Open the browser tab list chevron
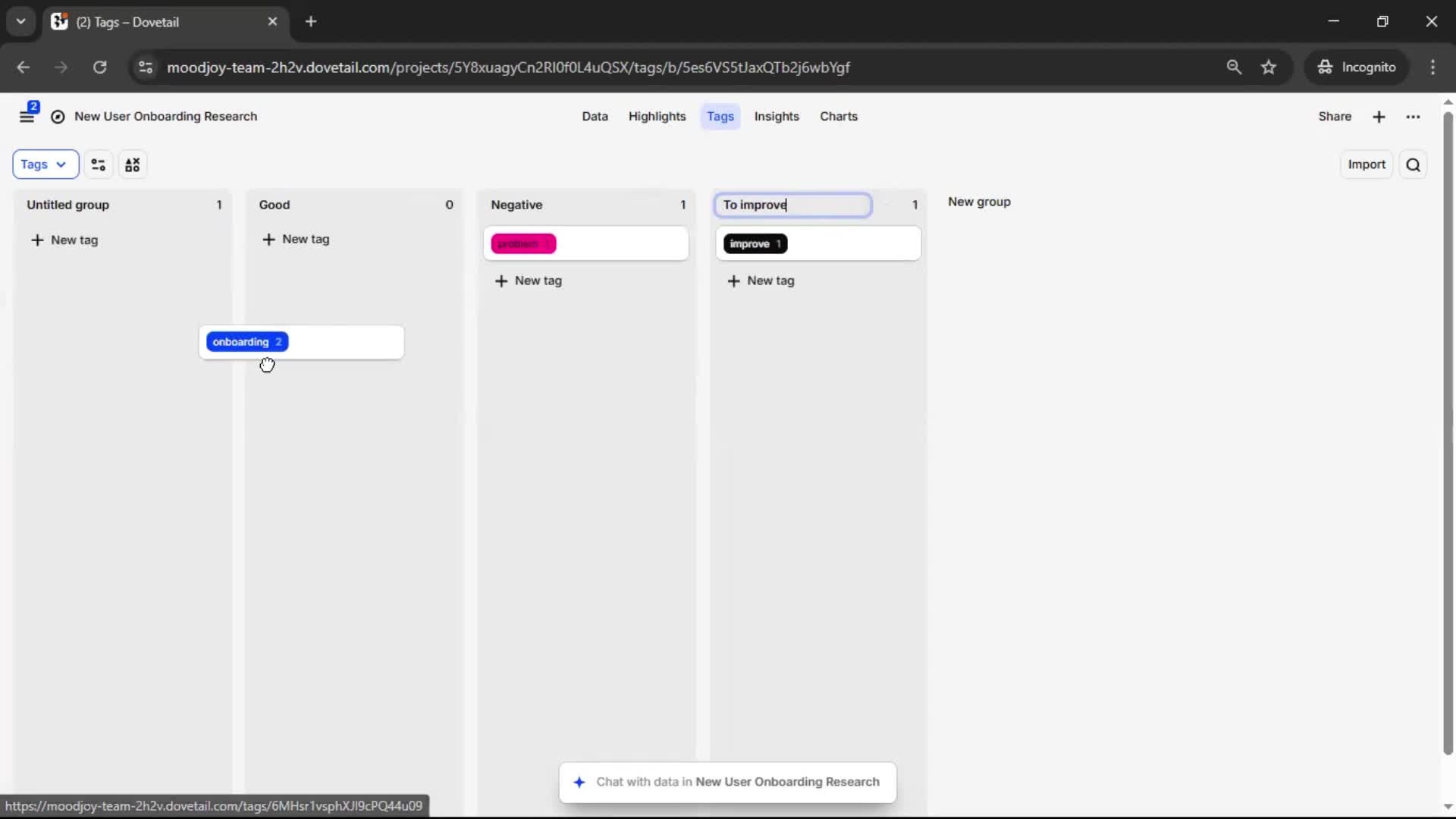 point(21,21)
